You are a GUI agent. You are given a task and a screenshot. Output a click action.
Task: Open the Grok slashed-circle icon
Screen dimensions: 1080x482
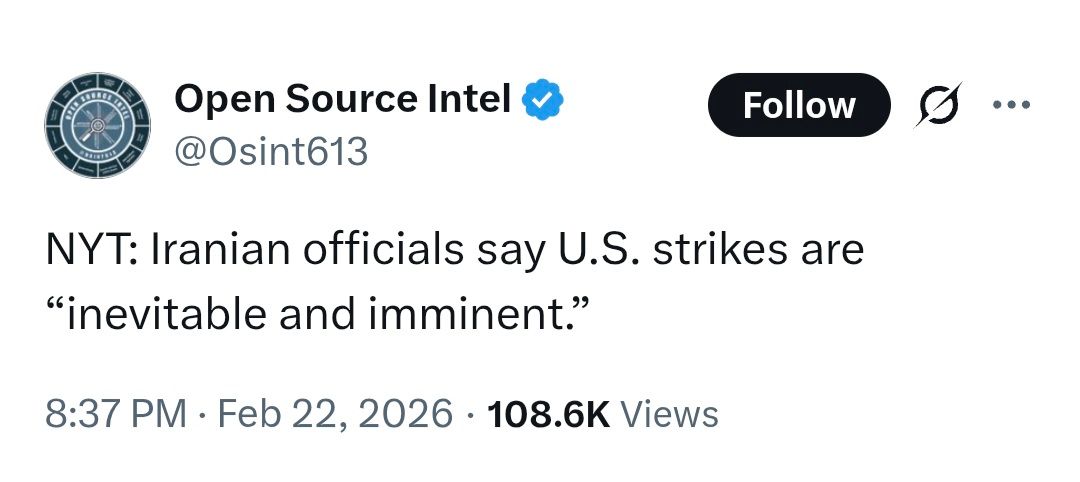coord(937,105)
